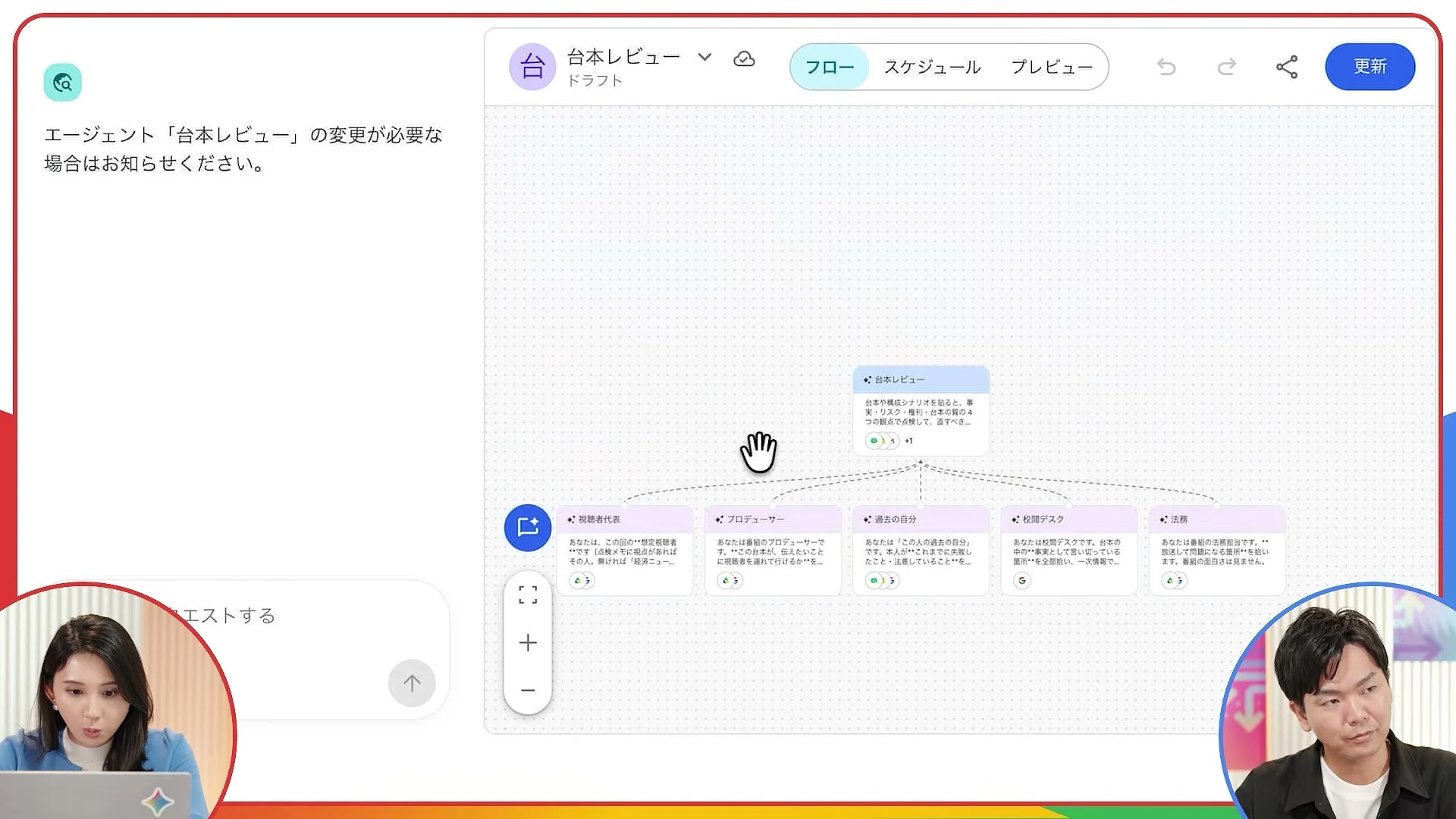This screenshot has height=819, width=1456.
Task: Switch to the プレビュー tab
Action: (1052, 67)
